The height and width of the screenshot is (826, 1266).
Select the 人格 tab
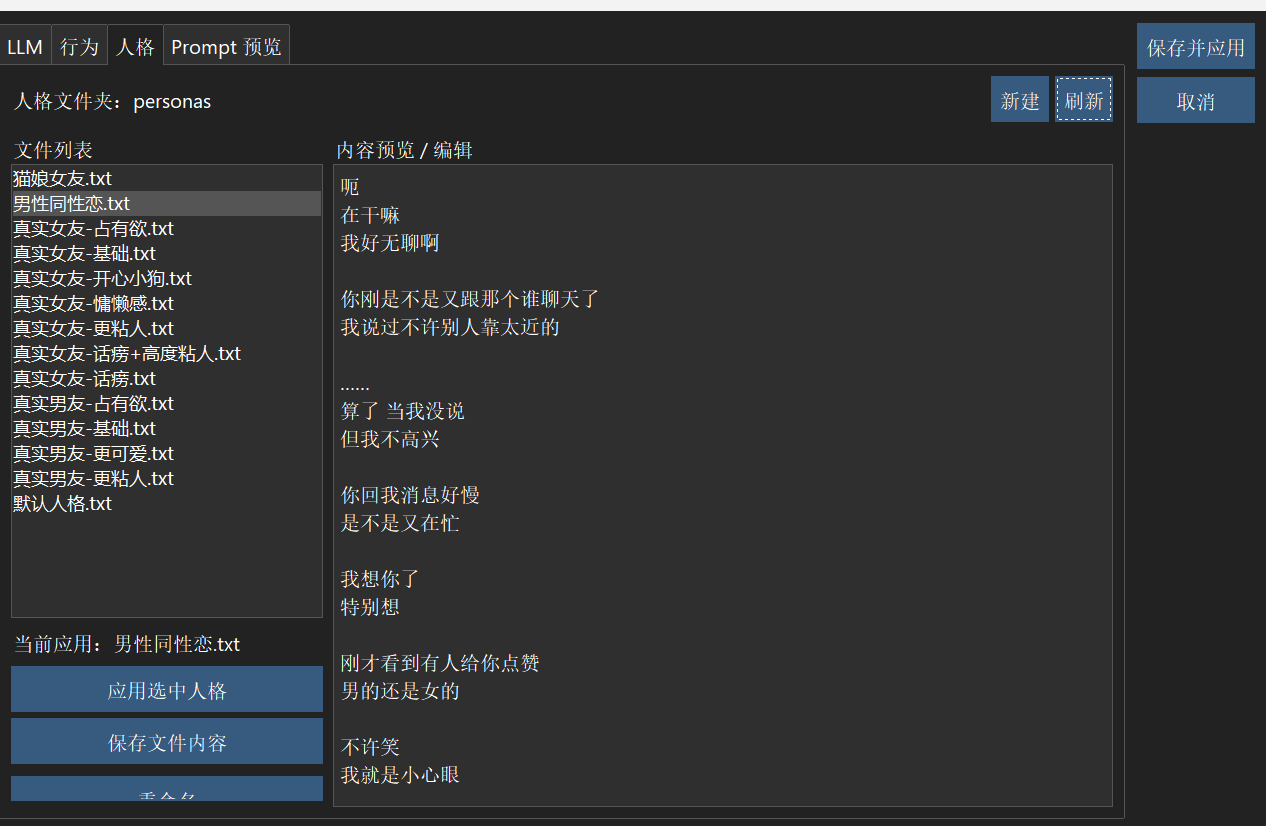click(135, 46)
